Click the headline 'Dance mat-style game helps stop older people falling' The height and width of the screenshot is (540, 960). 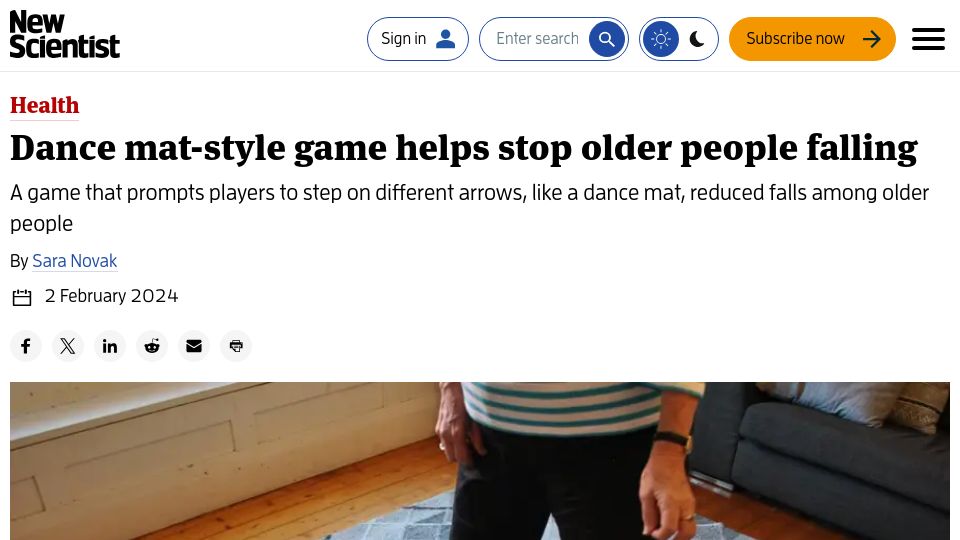(464, 149)
